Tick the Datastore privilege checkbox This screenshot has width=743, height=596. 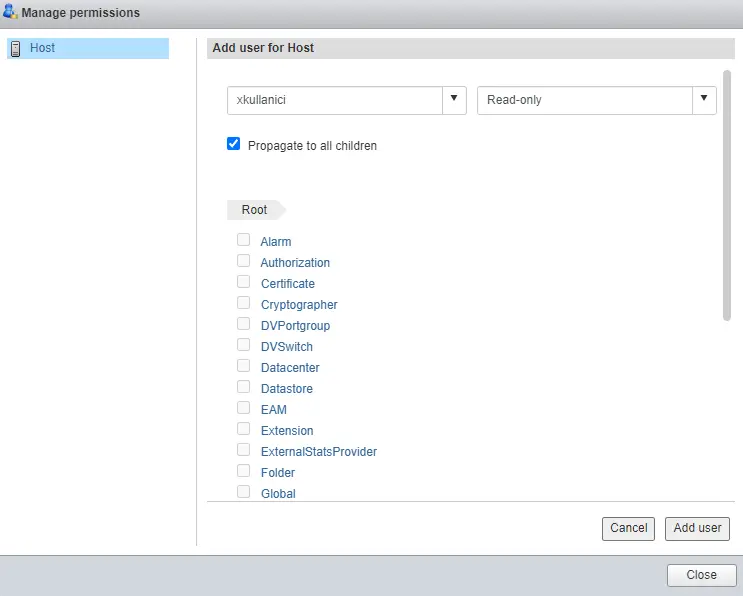pyautogui.click(x=243, y=387)
